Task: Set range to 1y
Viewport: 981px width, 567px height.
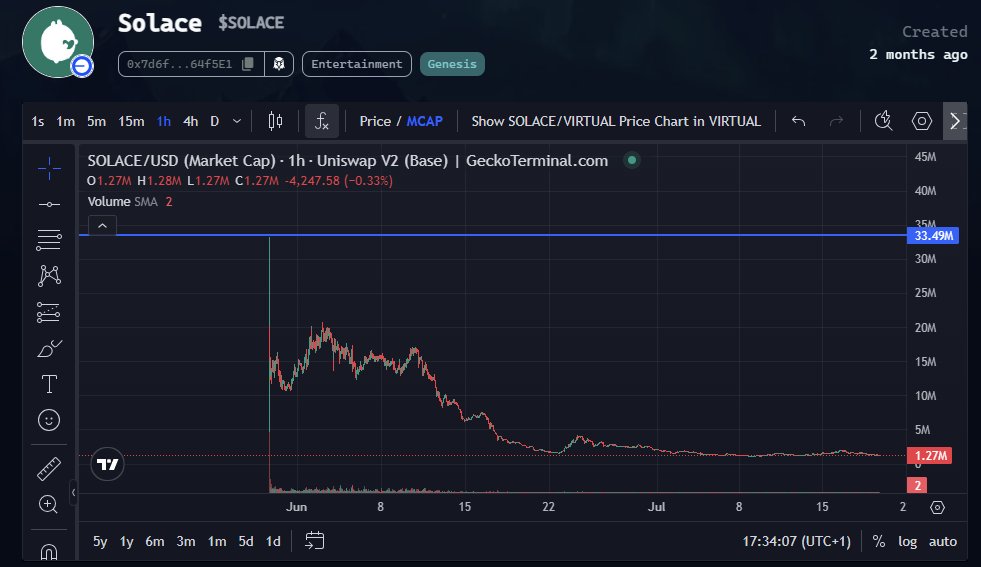Action: tap(126, 541)
